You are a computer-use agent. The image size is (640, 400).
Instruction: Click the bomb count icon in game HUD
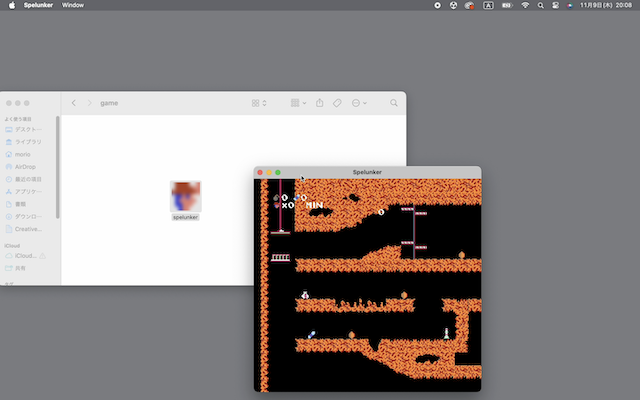276,198
